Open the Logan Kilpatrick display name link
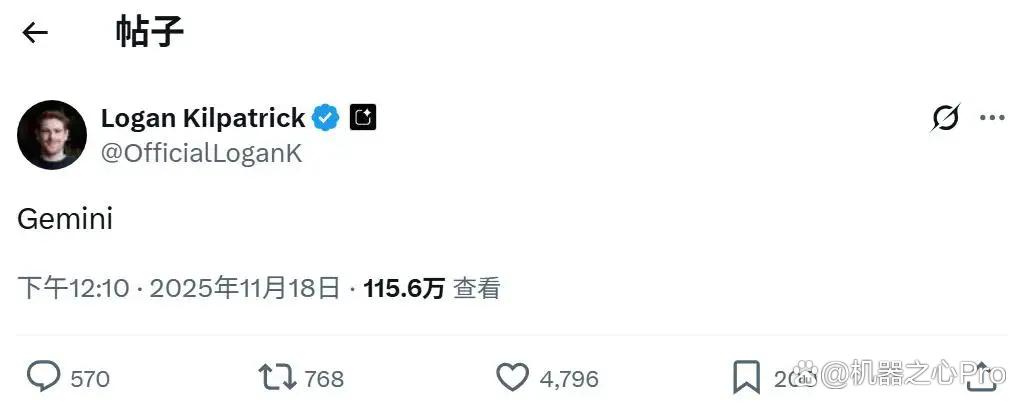Viewport: 1027px width, 410px height. coord(203,119)
